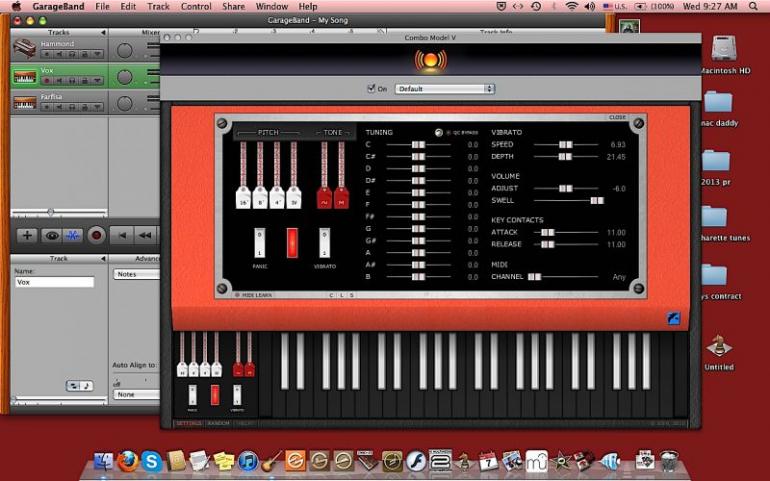The image size is (770, 481).
Task: Open the Macintosh HD desktop drive
Action: click(x=724, y=49)
